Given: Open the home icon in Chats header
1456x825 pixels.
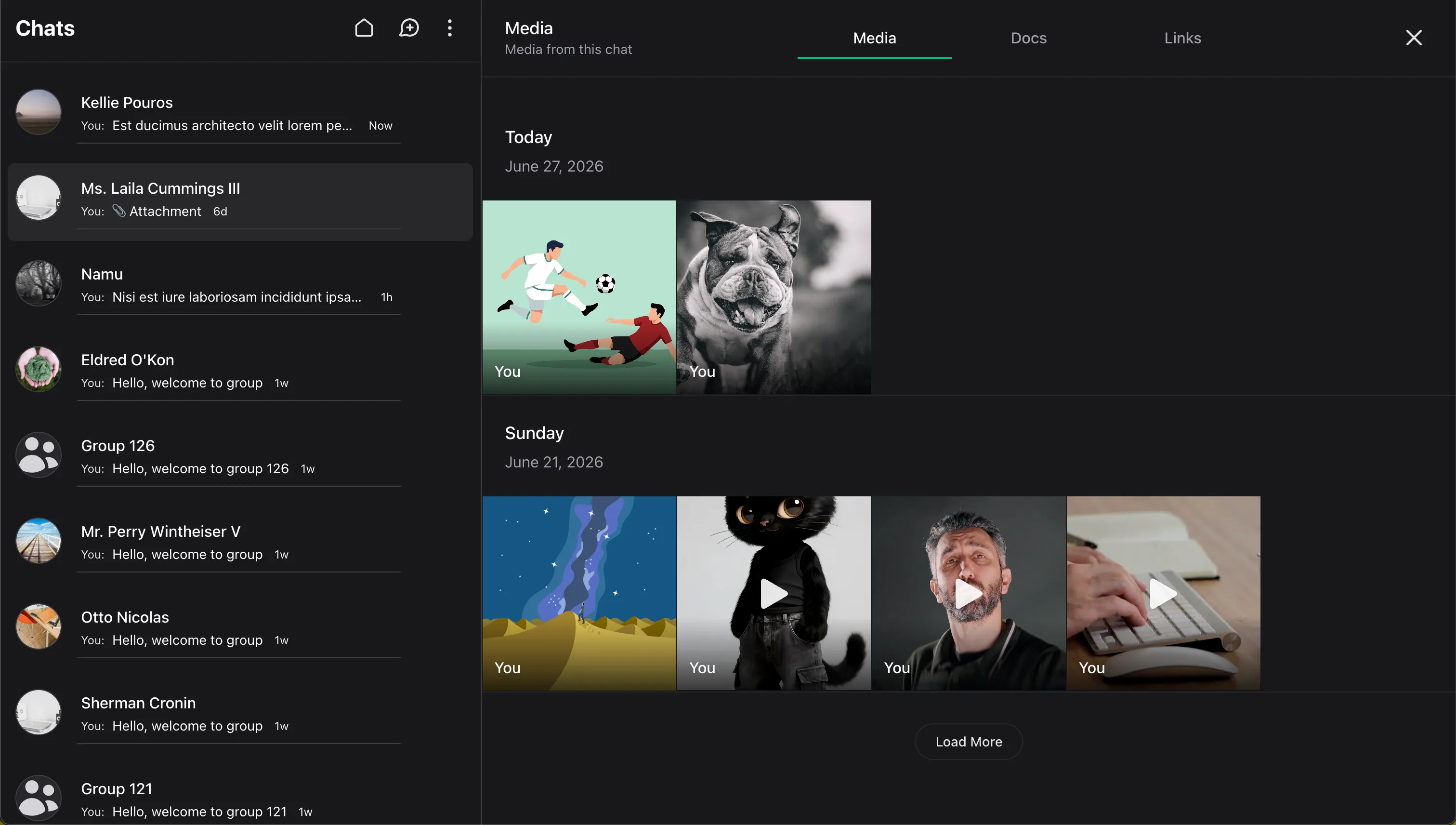Looking at the screenshot, I should [364, 28].
